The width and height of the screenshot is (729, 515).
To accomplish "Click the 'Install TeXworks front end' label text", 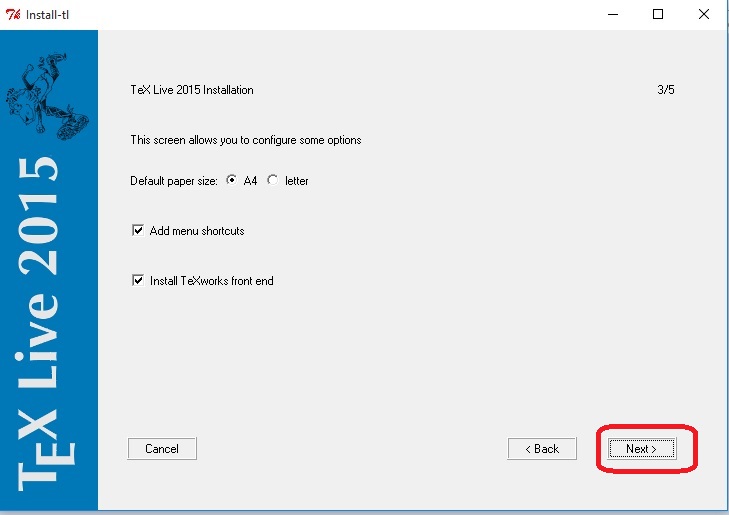I will click(x=211, y=281).
